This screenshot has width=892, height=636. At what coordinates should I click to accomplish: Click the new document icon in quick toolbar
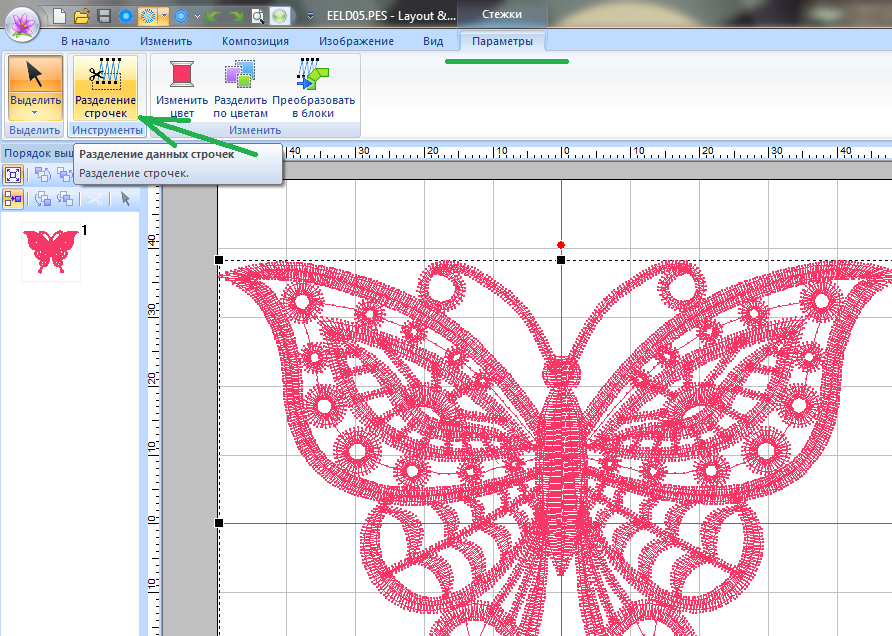(x=60, y=16)
